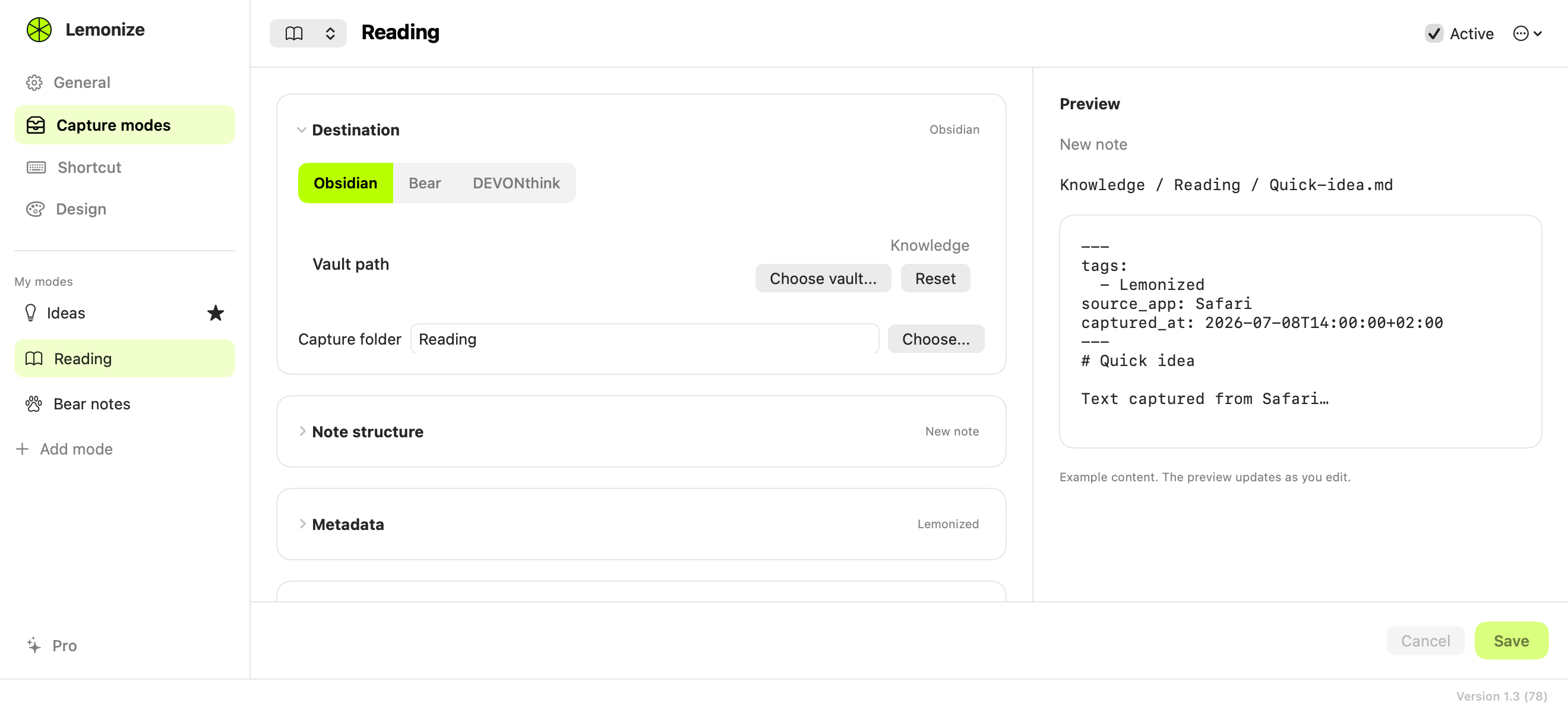
Task: Click the Choose vault... button
Action: point(823,278)
